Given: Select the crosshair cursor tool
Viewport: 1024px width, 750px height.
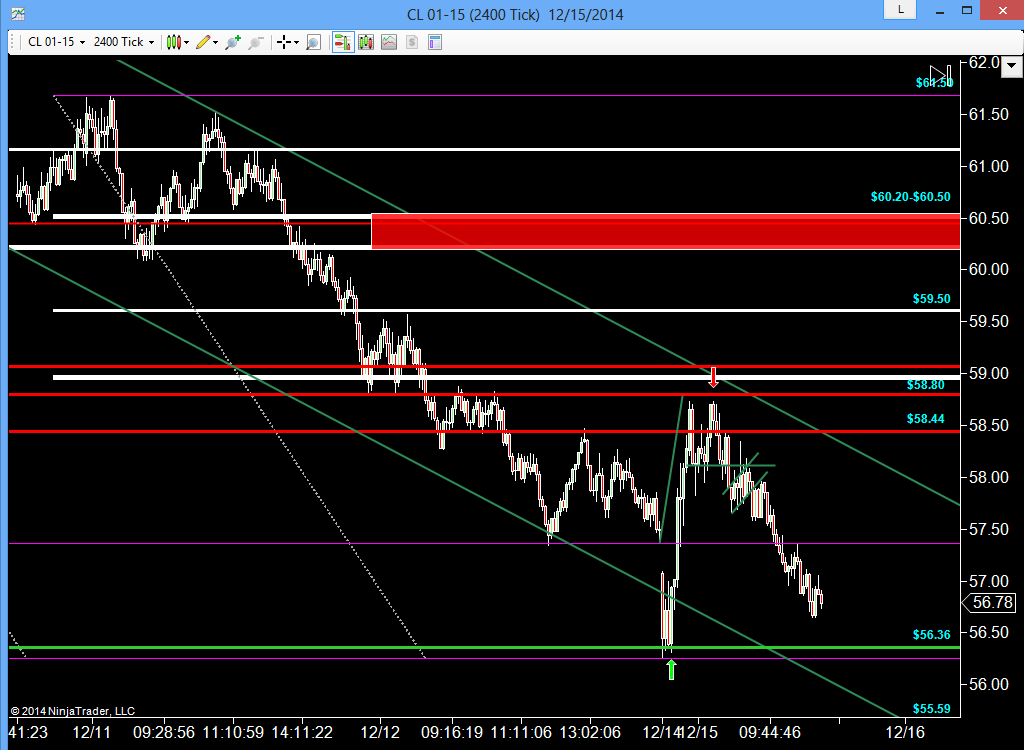Looking at the screenshot, I should (x=283, y=42).
